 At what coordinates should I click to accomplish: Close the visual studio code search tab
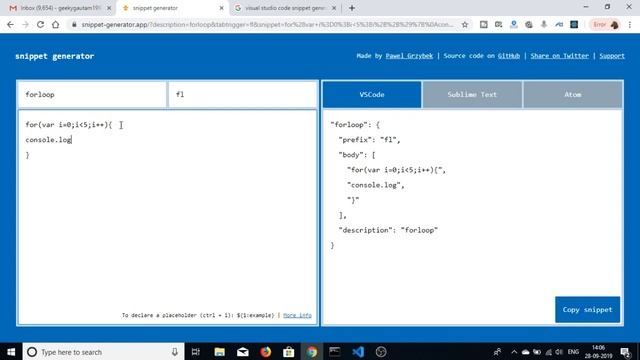(x=334, y=8)
